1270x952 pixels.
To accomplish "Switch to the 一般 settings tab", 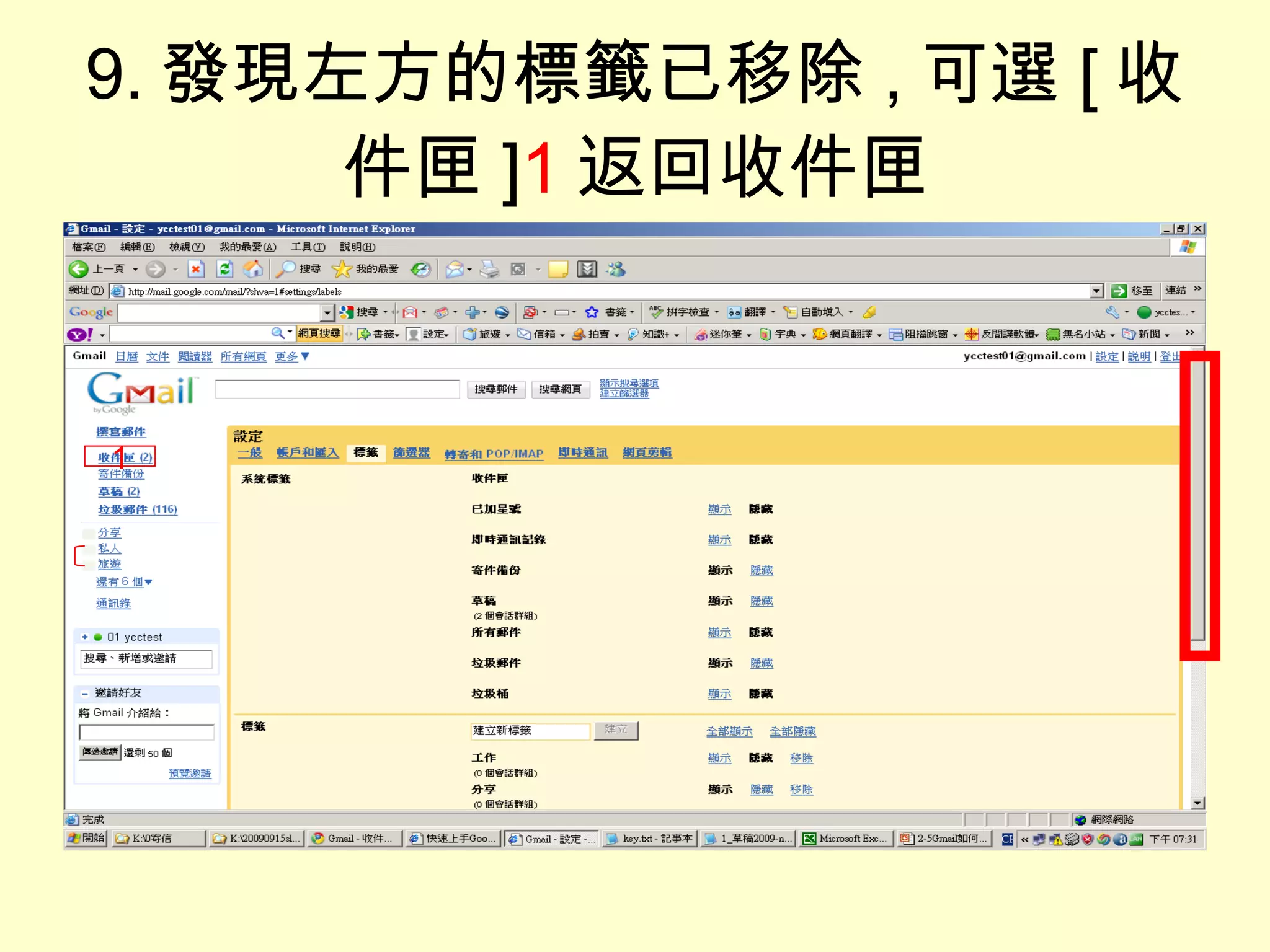I will click(249, 453).
